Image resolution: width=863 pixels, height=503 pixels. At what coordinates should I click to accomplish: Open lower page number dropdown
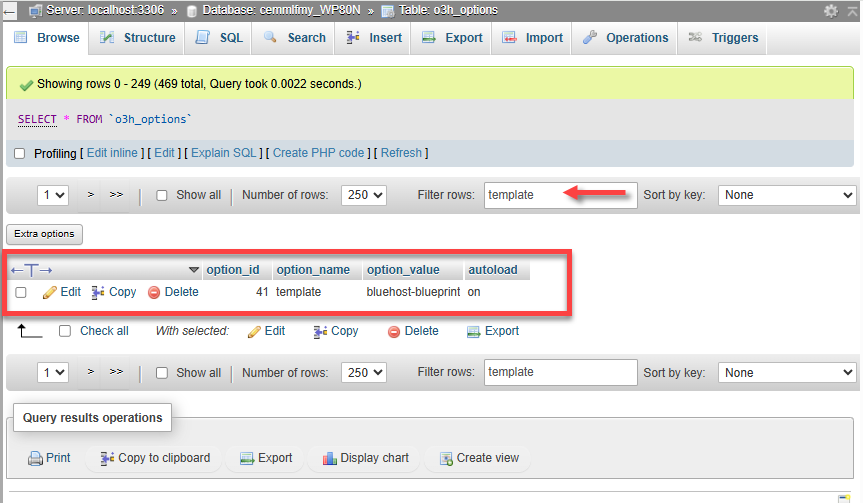[53, 373]
